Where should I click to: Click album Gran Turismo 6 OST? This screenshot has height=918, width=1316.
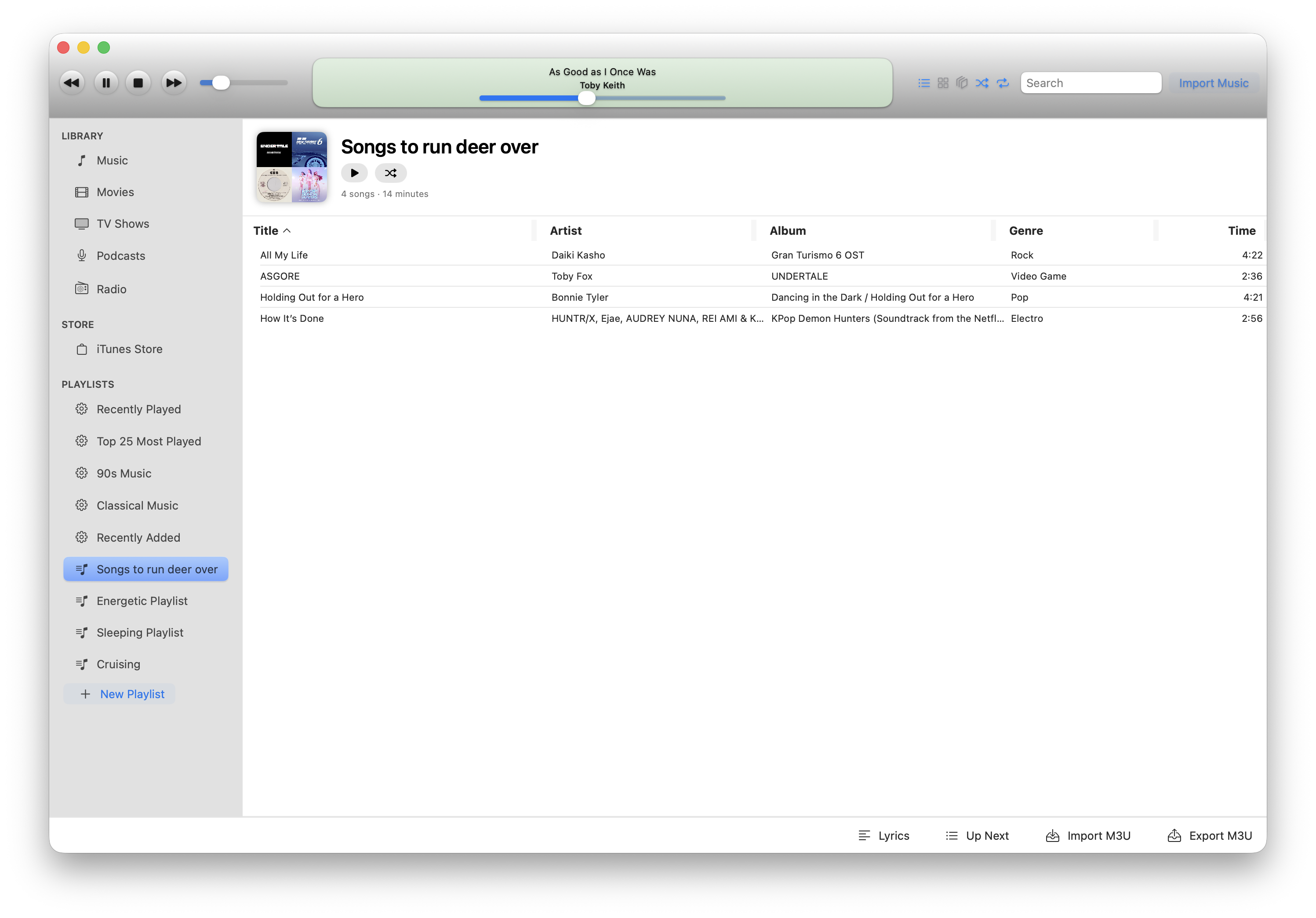(x=818, y=255)
